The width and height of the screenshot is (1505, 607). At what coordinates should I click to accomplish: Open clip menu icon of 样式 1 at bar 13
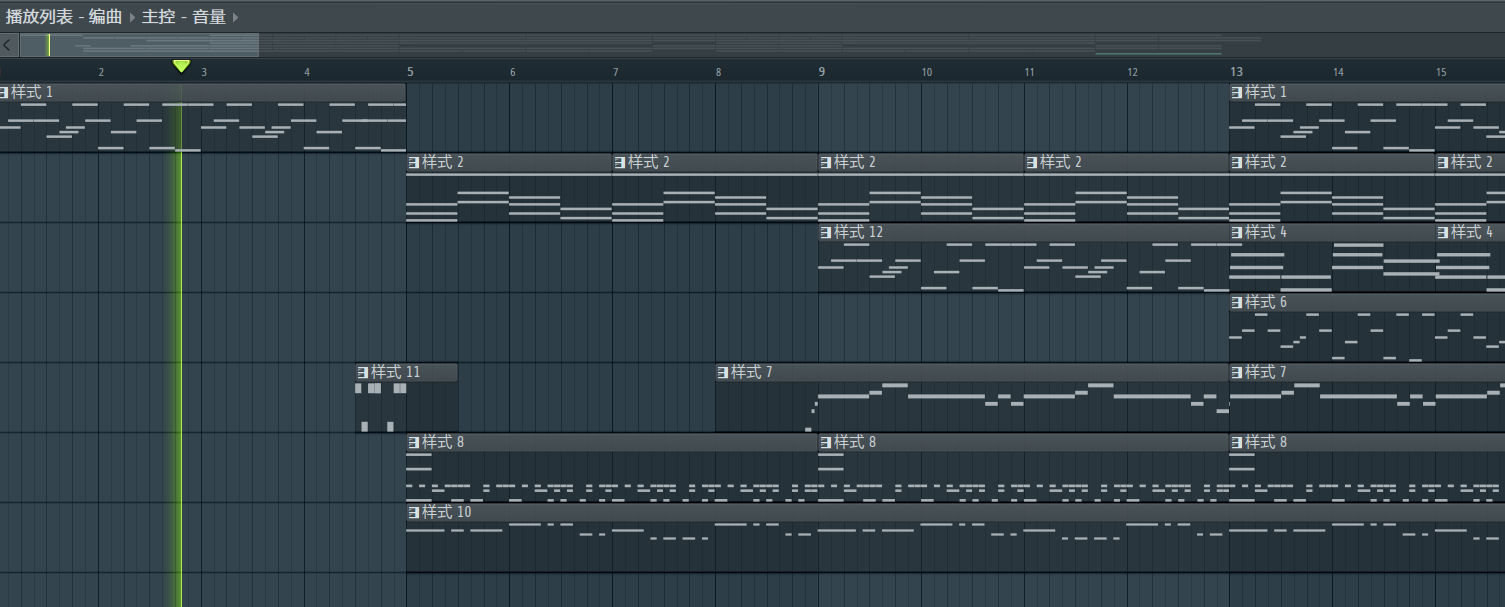pyautogui.click(x=1237, y=92)
